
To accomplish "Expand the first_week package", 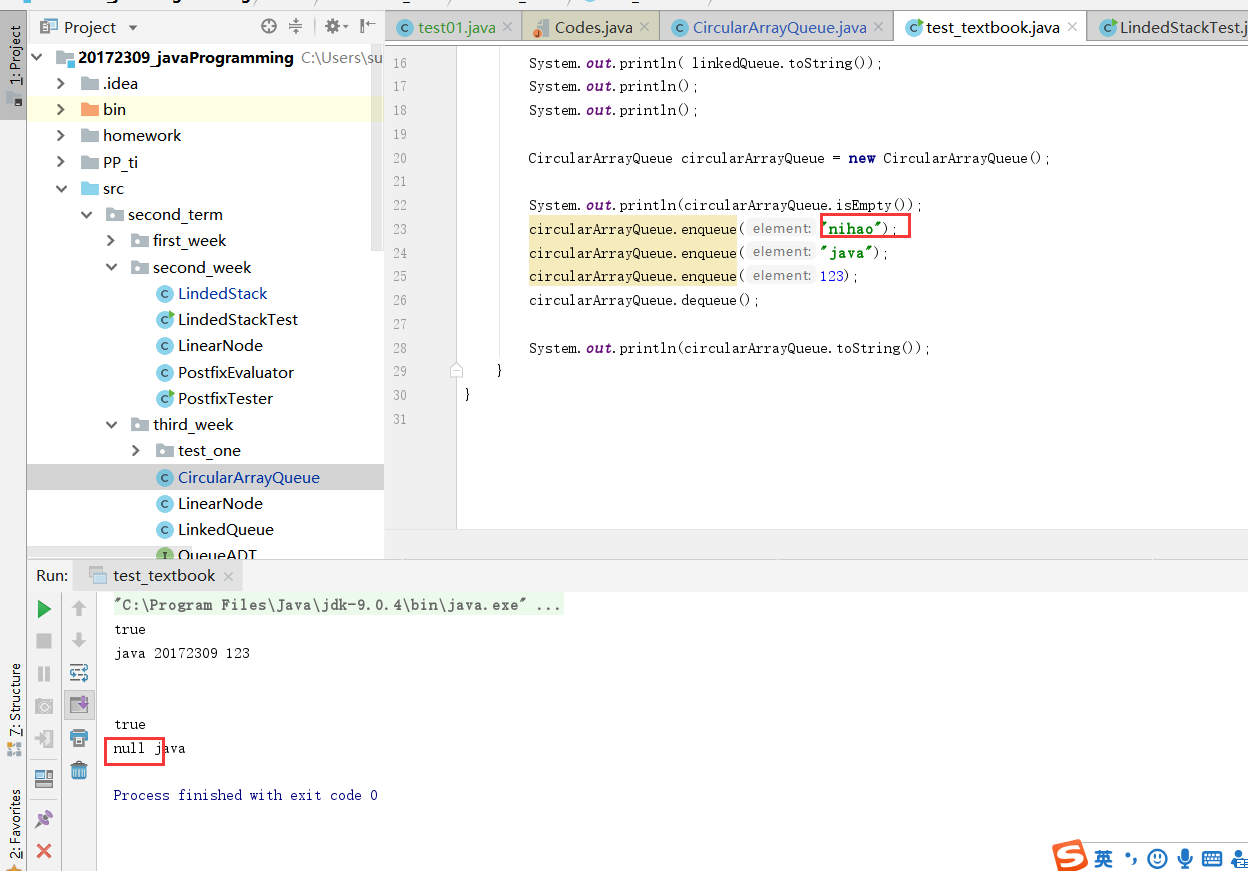I will coord(111,240).
